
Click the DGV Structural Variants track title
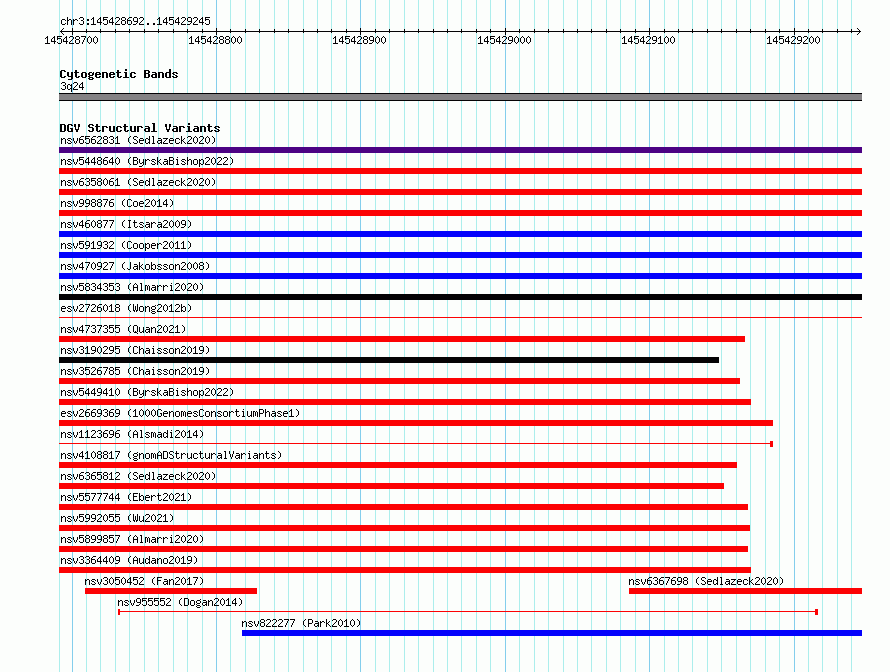pyautogui.click(x=140, y=128)
